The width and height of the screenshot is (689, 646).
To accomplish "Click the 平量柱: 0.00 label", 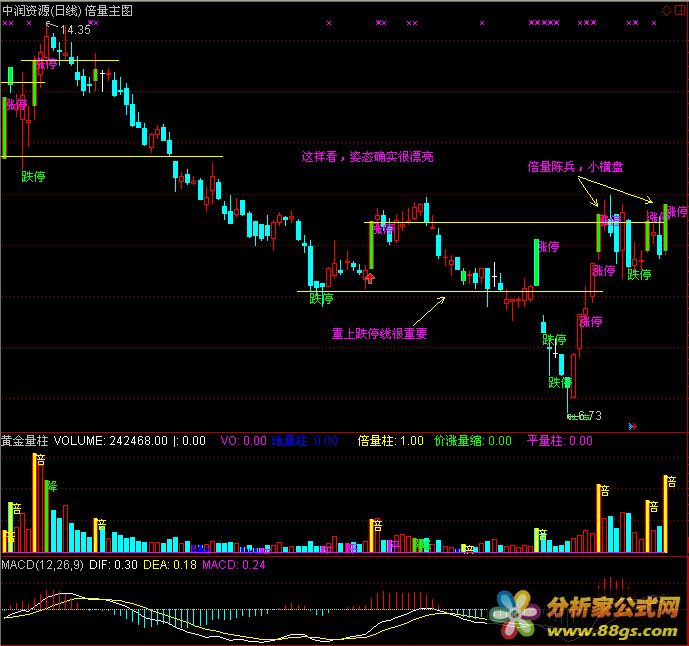I will tap(560, 441).
